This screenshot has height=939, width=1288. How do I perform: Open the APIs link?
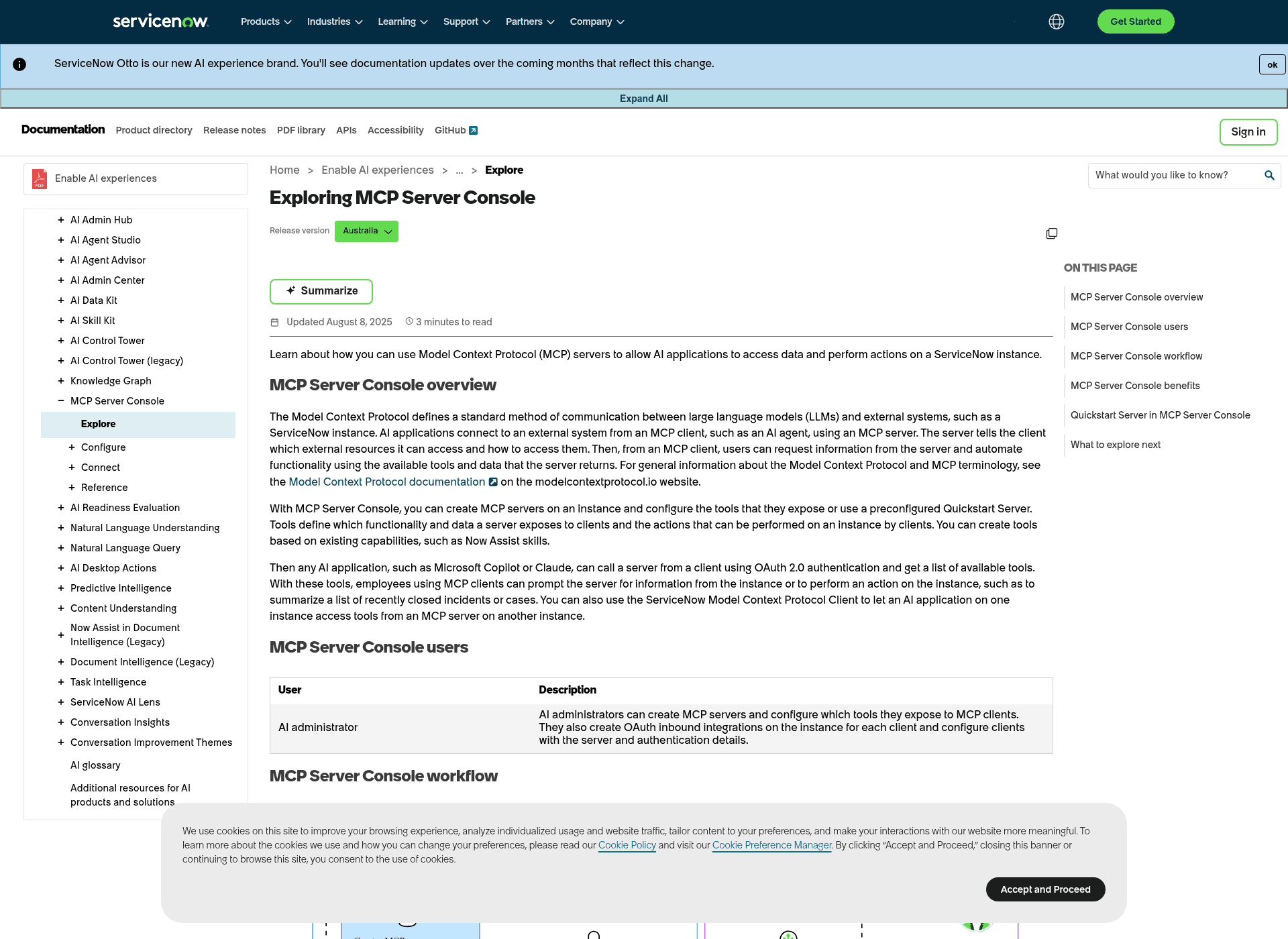[x=346, y=130]
